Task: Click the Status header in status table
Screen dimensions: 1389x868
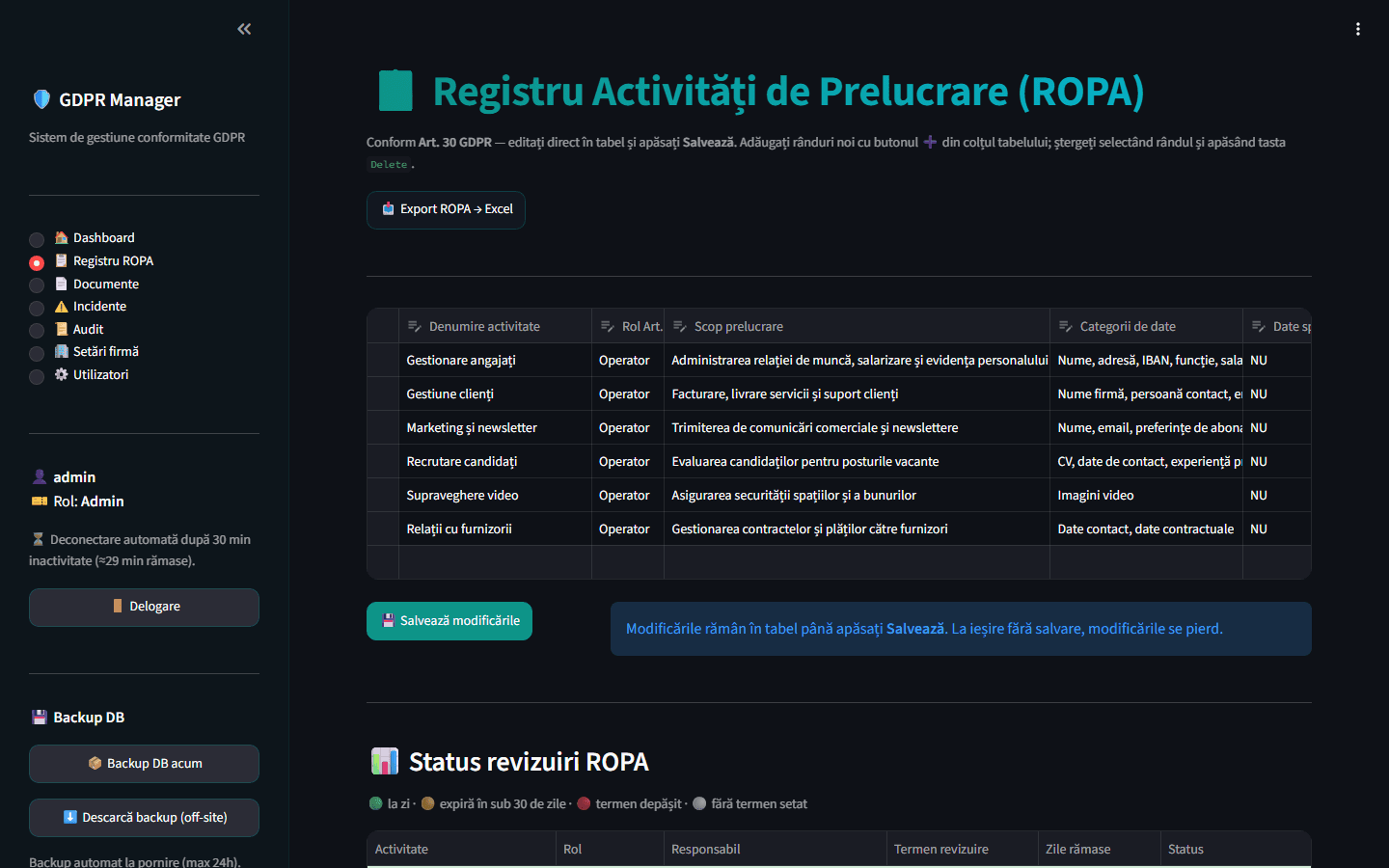Action: (1236, 849)
